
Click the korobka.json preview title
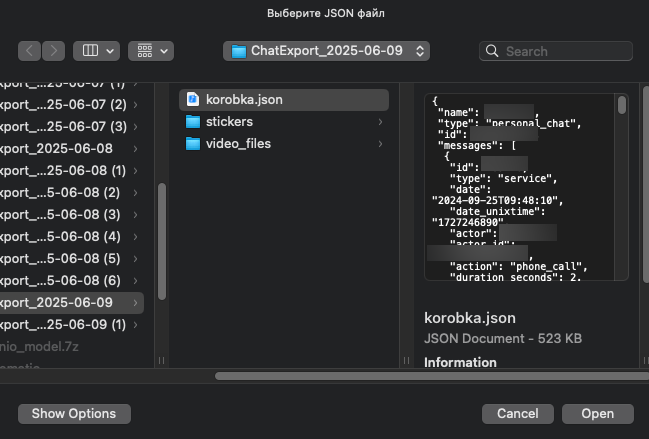[470, 318]
